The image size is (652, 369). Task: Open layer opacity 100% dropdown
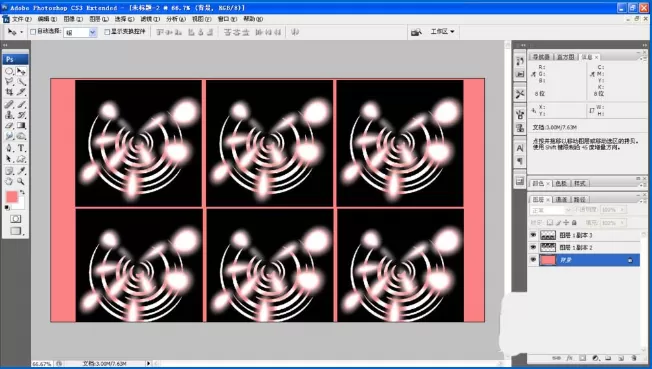click(622, 210)
